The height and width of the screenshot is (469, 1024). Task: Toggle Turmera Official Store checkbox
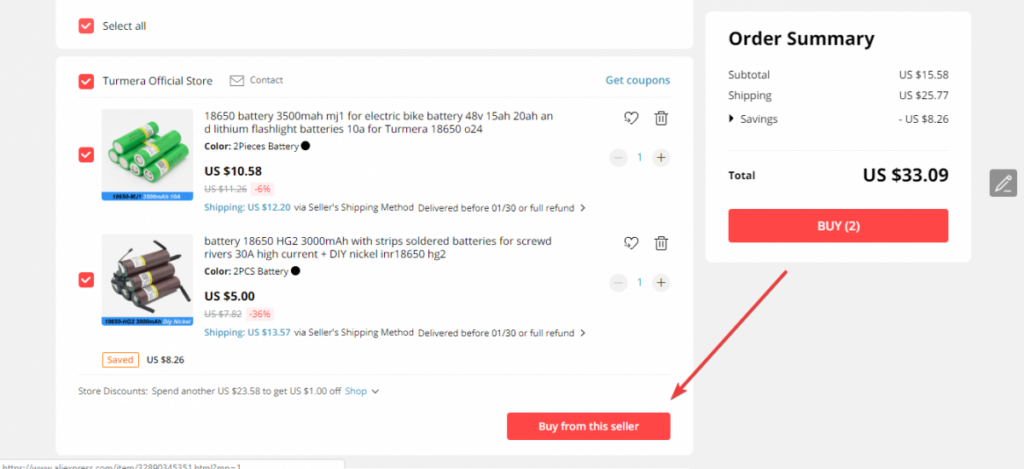(86, 81)
